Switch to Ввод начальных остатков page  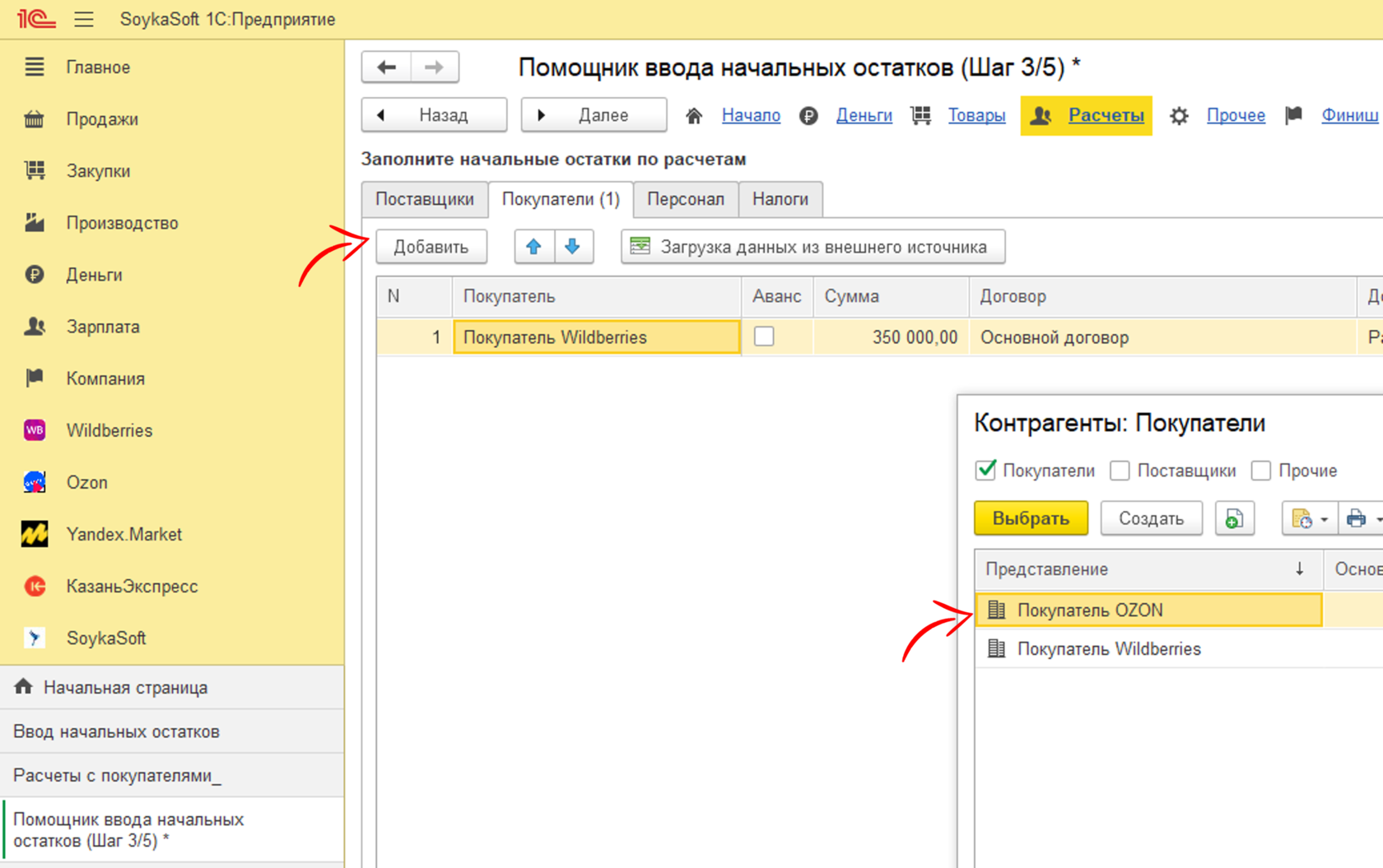[172, 731]
